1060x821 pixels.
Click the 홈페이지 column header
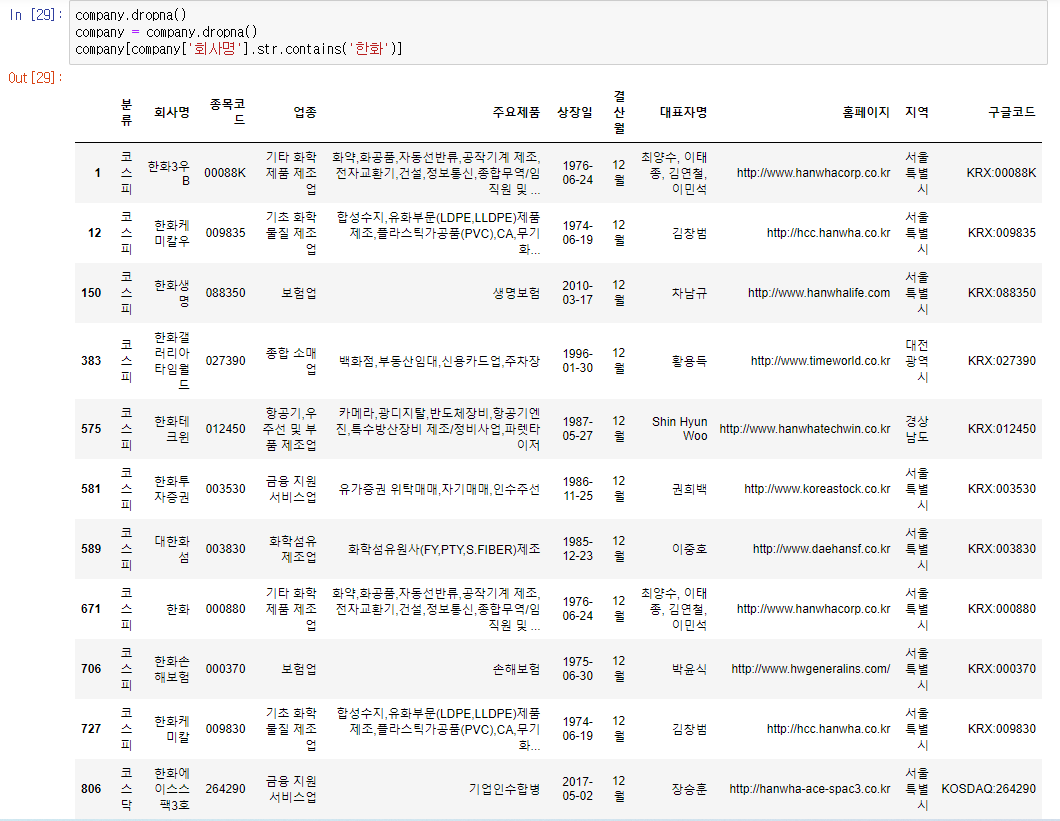tap(866, 112)
